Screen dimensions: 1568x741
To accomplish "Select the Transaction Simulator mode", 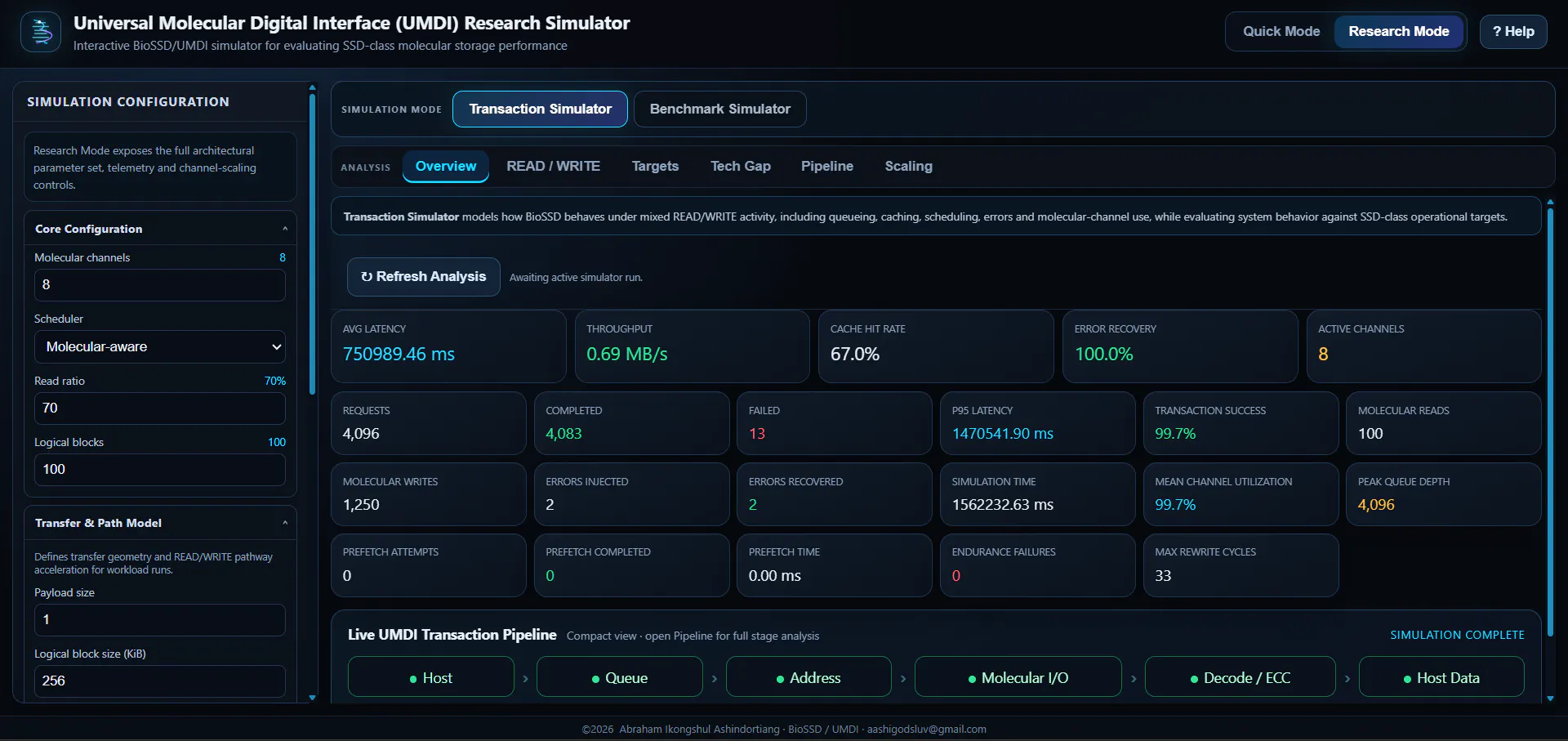I will point(540,109).
